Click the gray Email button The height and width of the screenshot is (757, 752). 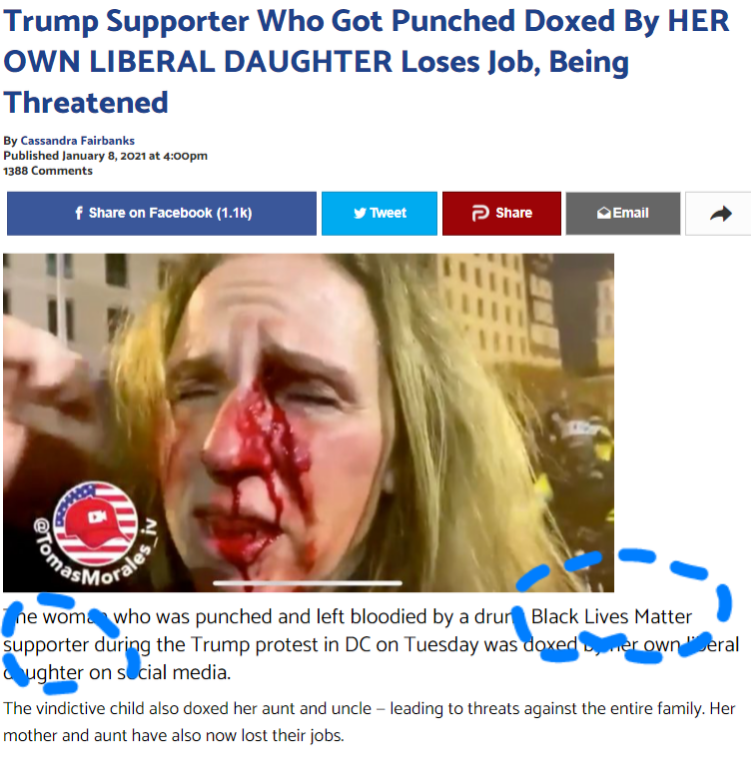623,213
